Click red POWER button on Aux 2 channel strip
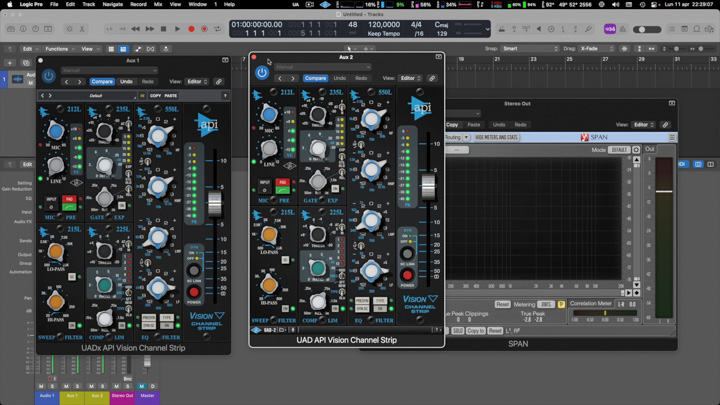720x405 pixels. [x=407, y=275]
